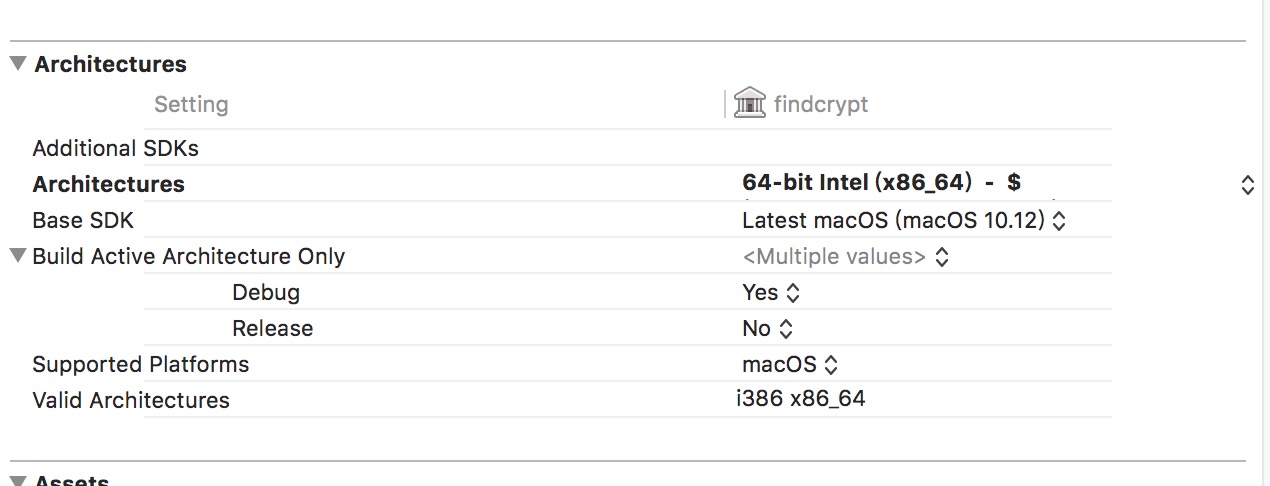Screen dimensions: 1270x486
Task: Select the Release configuration row
Action: tap(272, 328)
